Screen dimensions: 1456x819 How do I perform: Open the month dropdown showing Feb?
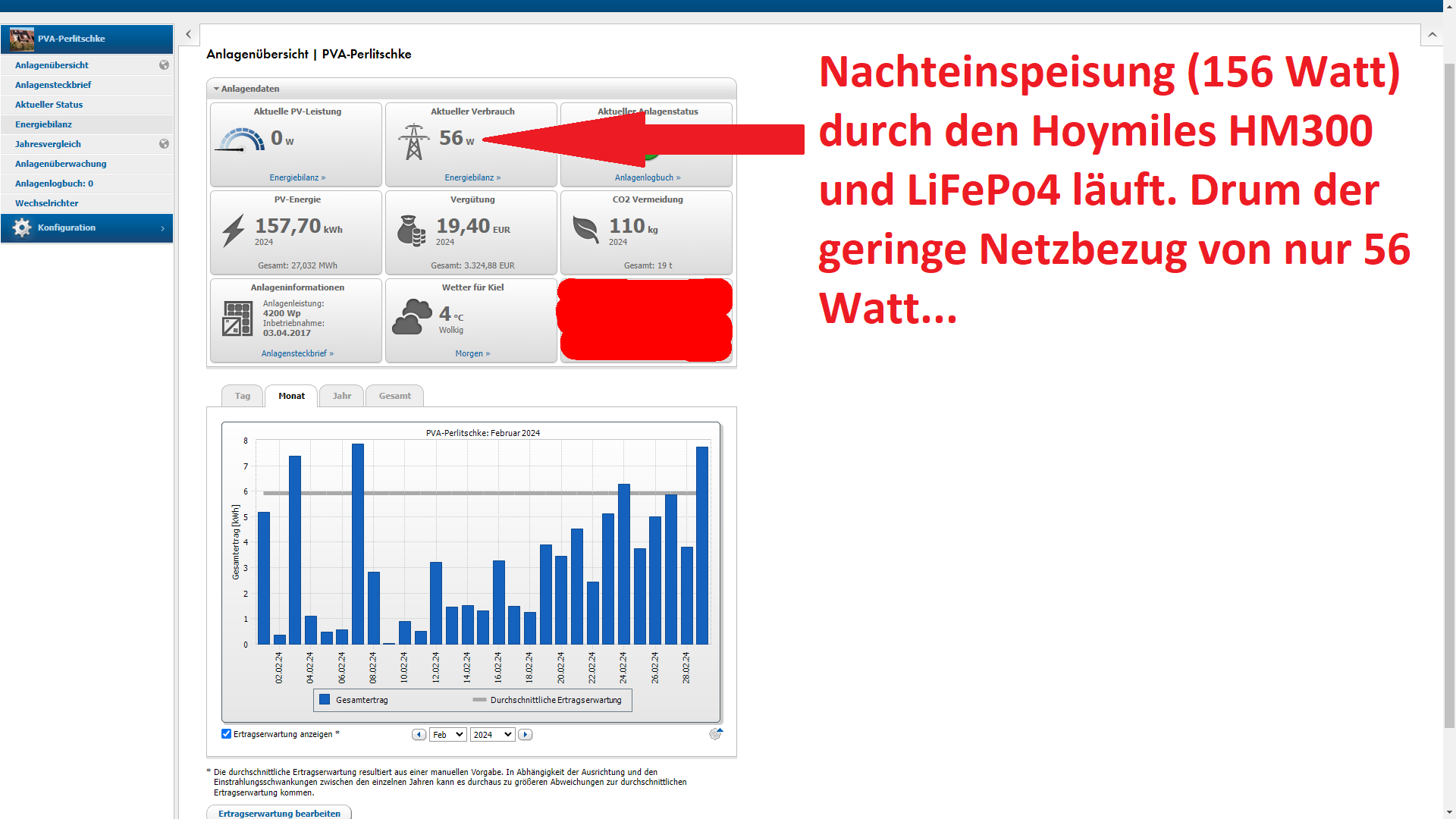click(x=447, y=735)
